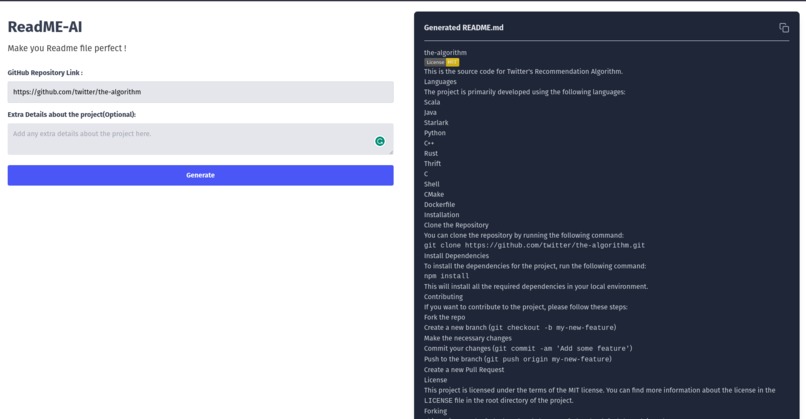The image size is (806, 419).
Task: Click the 'Push to the branch' step
Action: (518, 359)
